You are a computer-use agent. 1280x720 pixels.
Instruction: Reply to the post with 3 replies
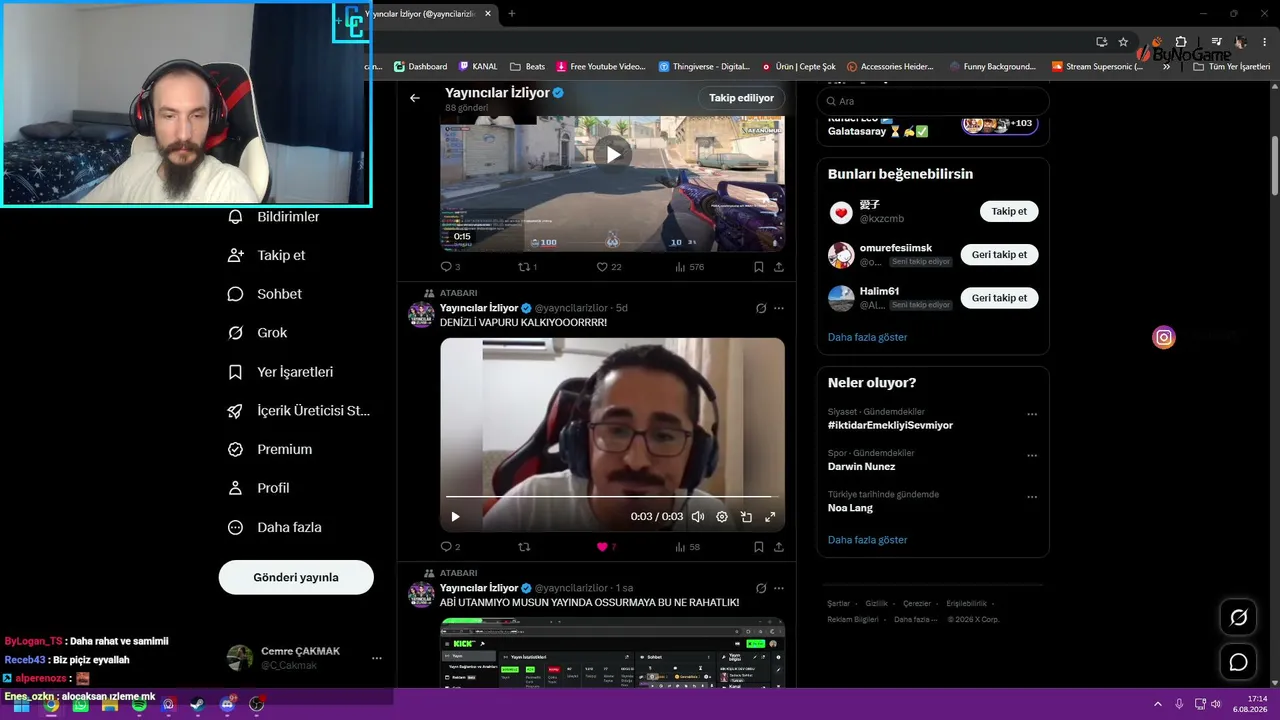(450, 267)
